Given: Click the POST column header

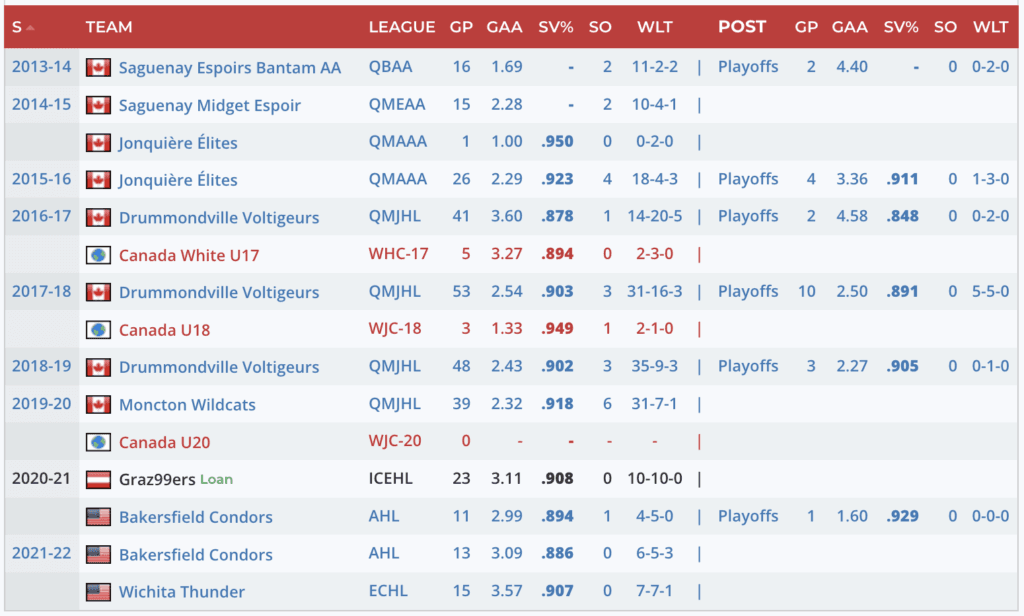Looking at the screenshot, I should [x=742, y=28].
